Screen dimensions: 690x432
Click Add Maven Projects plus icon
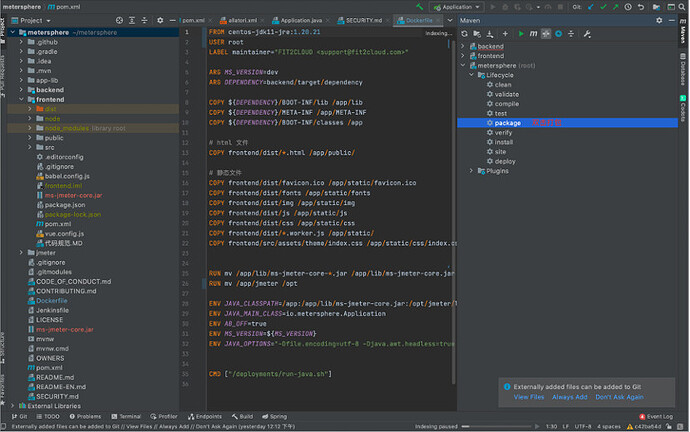coord(505,34)
